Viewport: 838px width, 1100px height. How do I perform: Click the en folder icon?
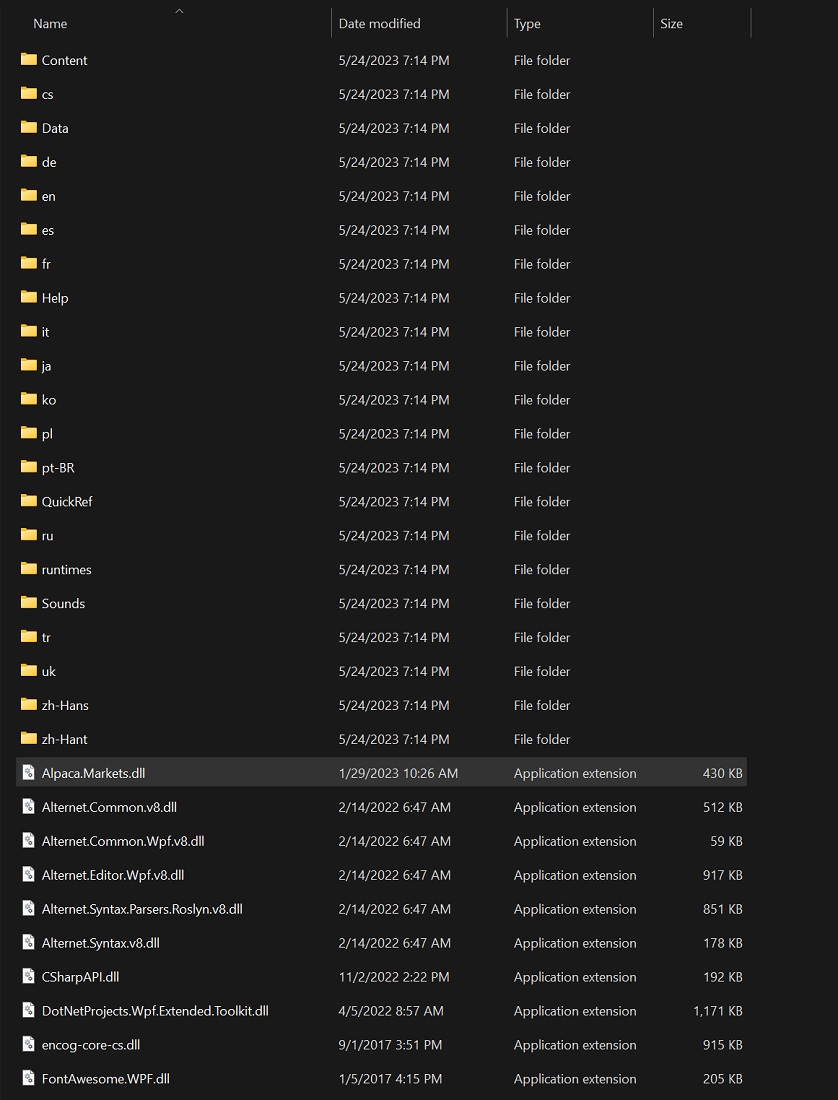29,195
